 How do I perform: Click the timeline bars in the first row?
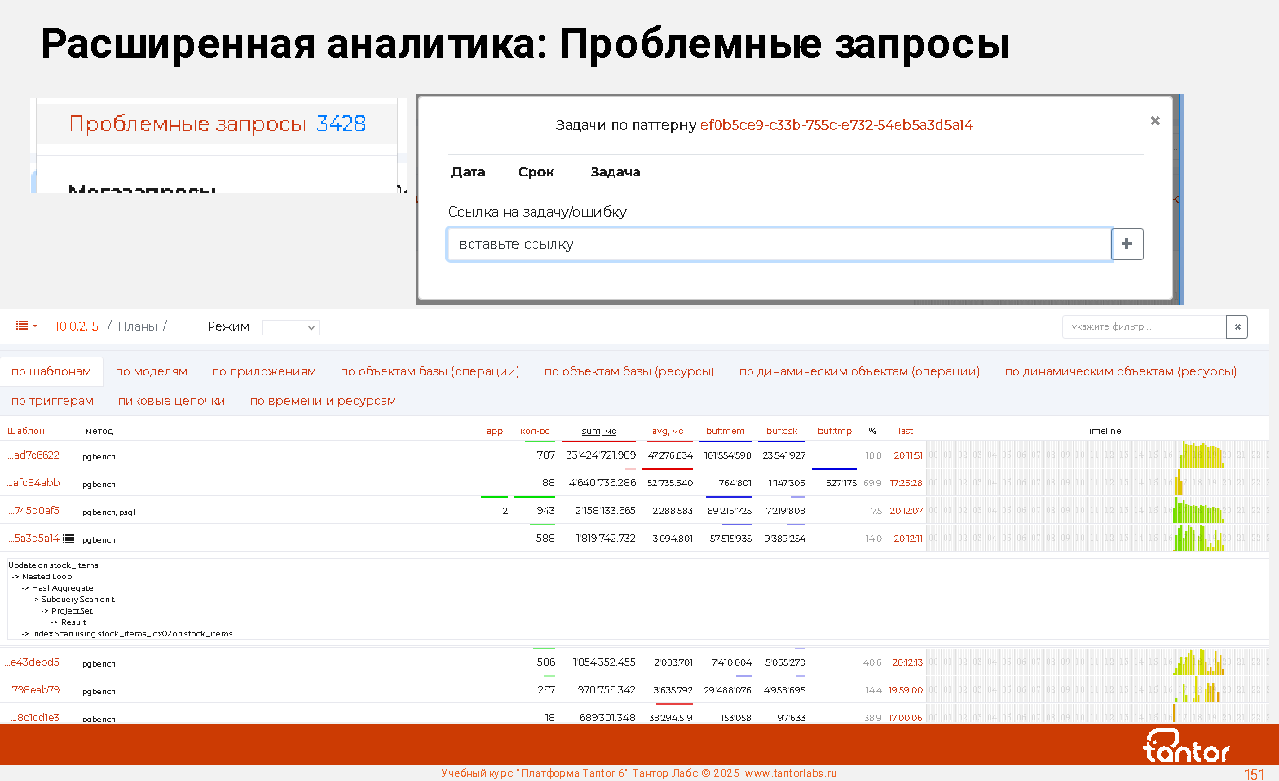tap(1200, 456)
